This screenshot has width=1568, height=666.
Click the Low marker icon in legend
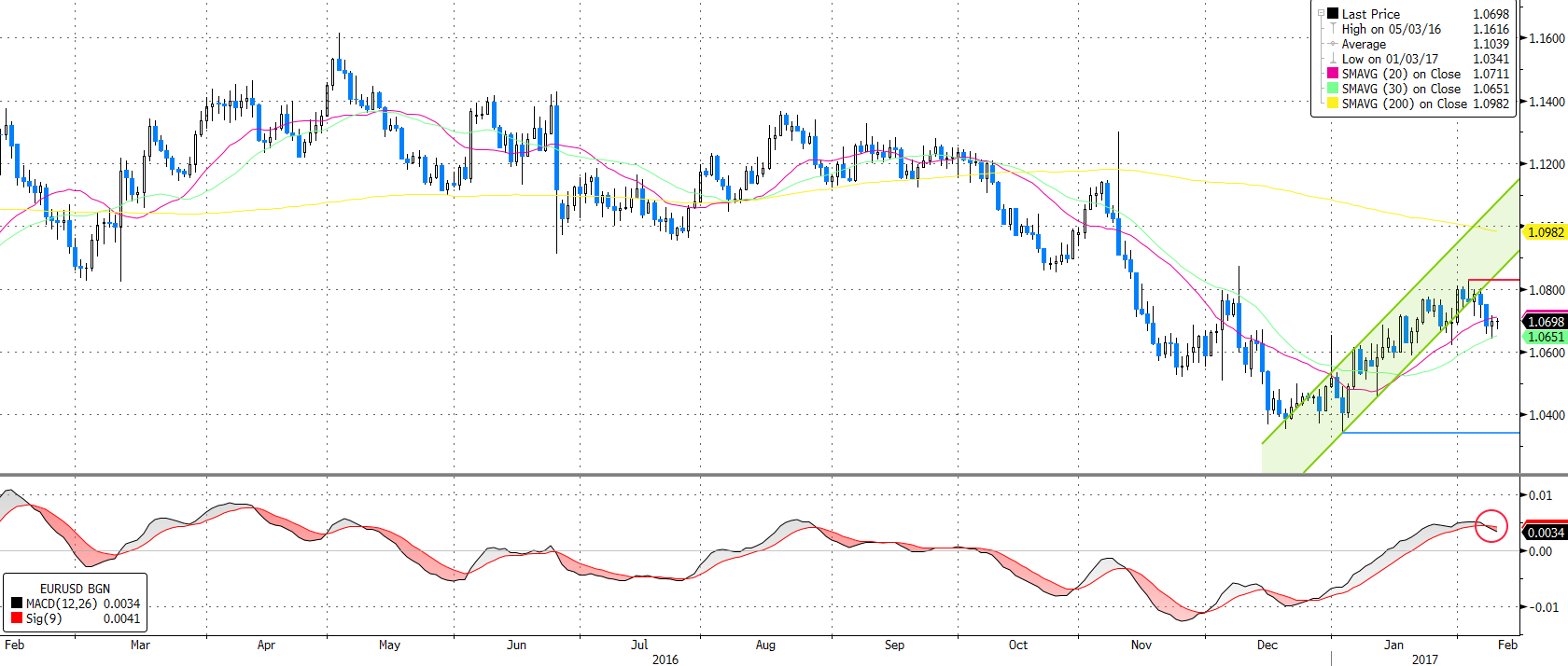click(x=1333, y=59)
